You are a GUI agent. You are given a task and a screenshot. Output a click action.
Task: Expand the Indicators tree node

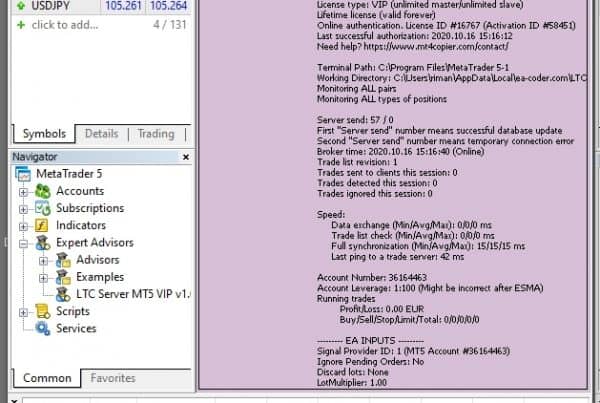[23, 226]
